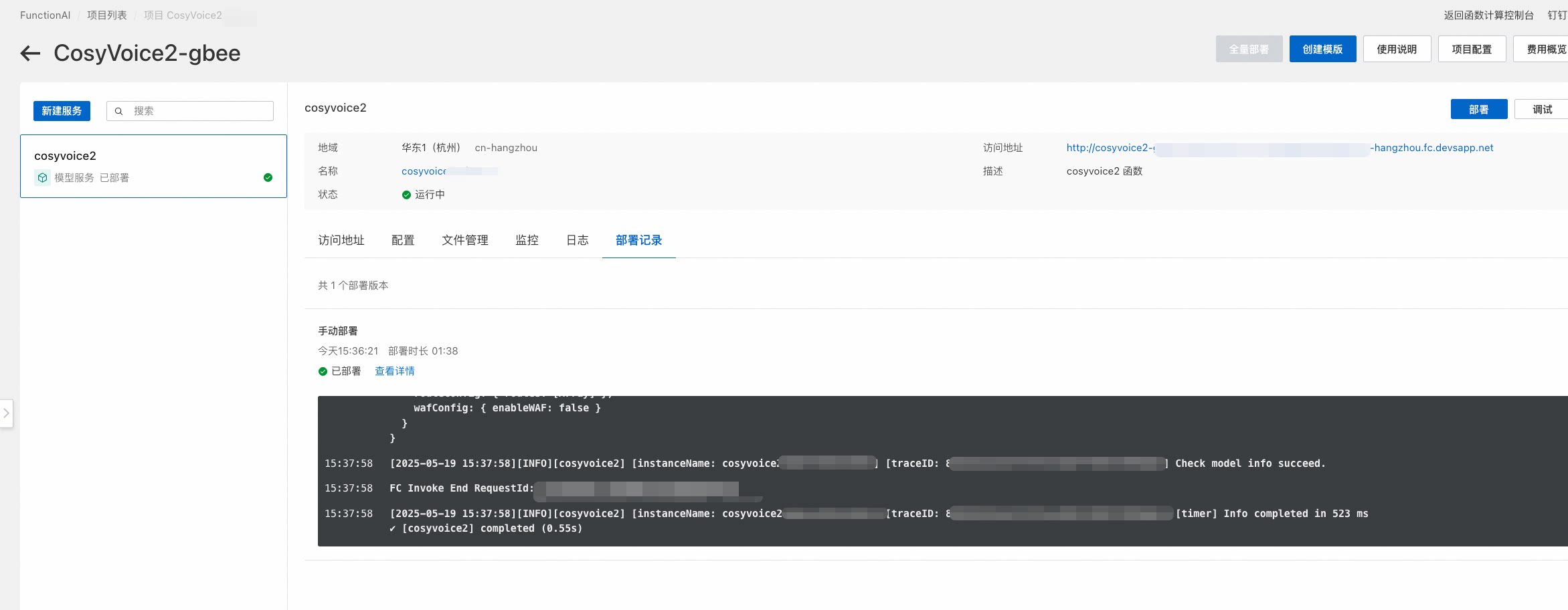
Task: Click the blue 部署 button
Action: point(1478,110)
